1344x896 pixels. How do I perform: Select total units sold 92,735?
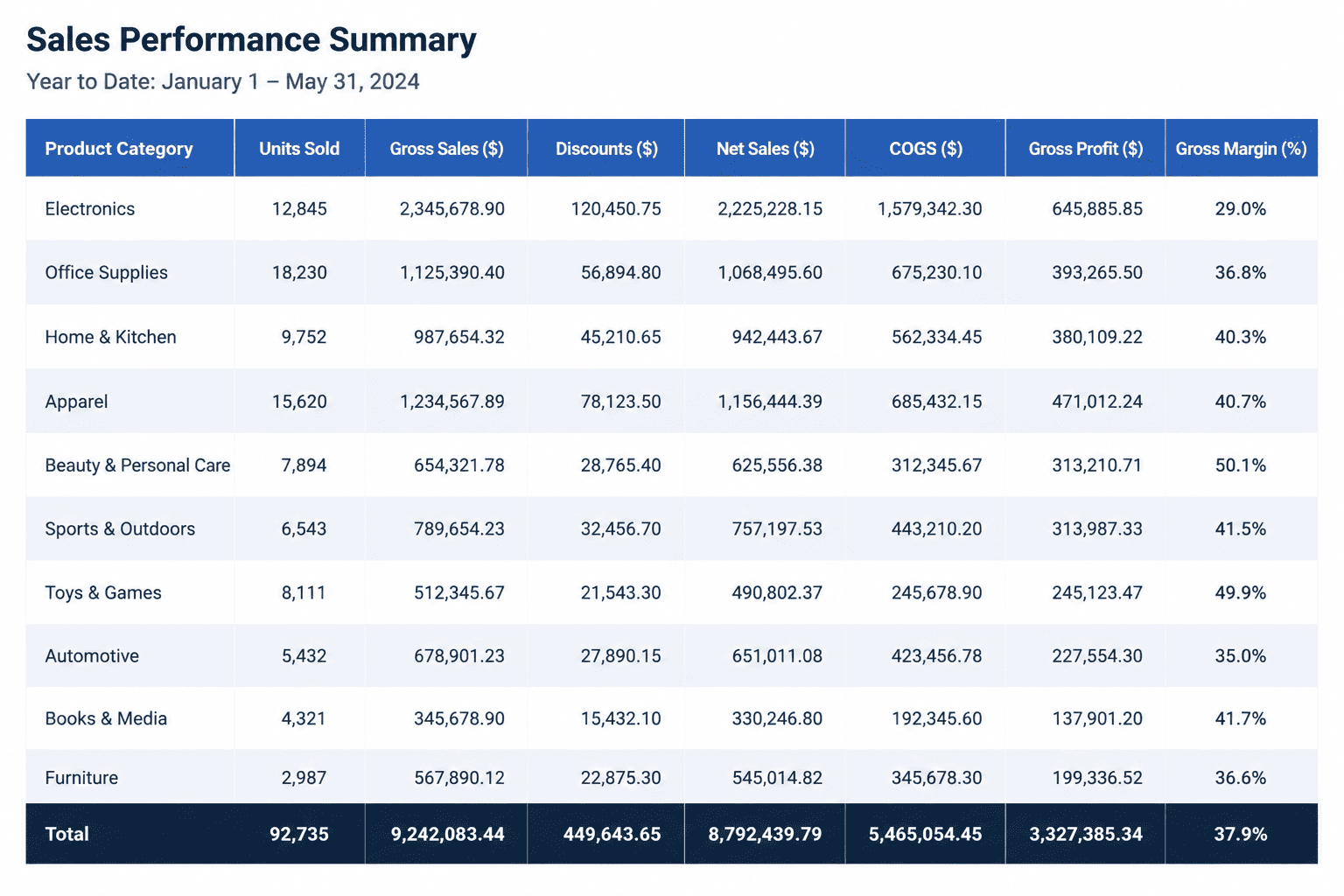[x=299, y=835]
